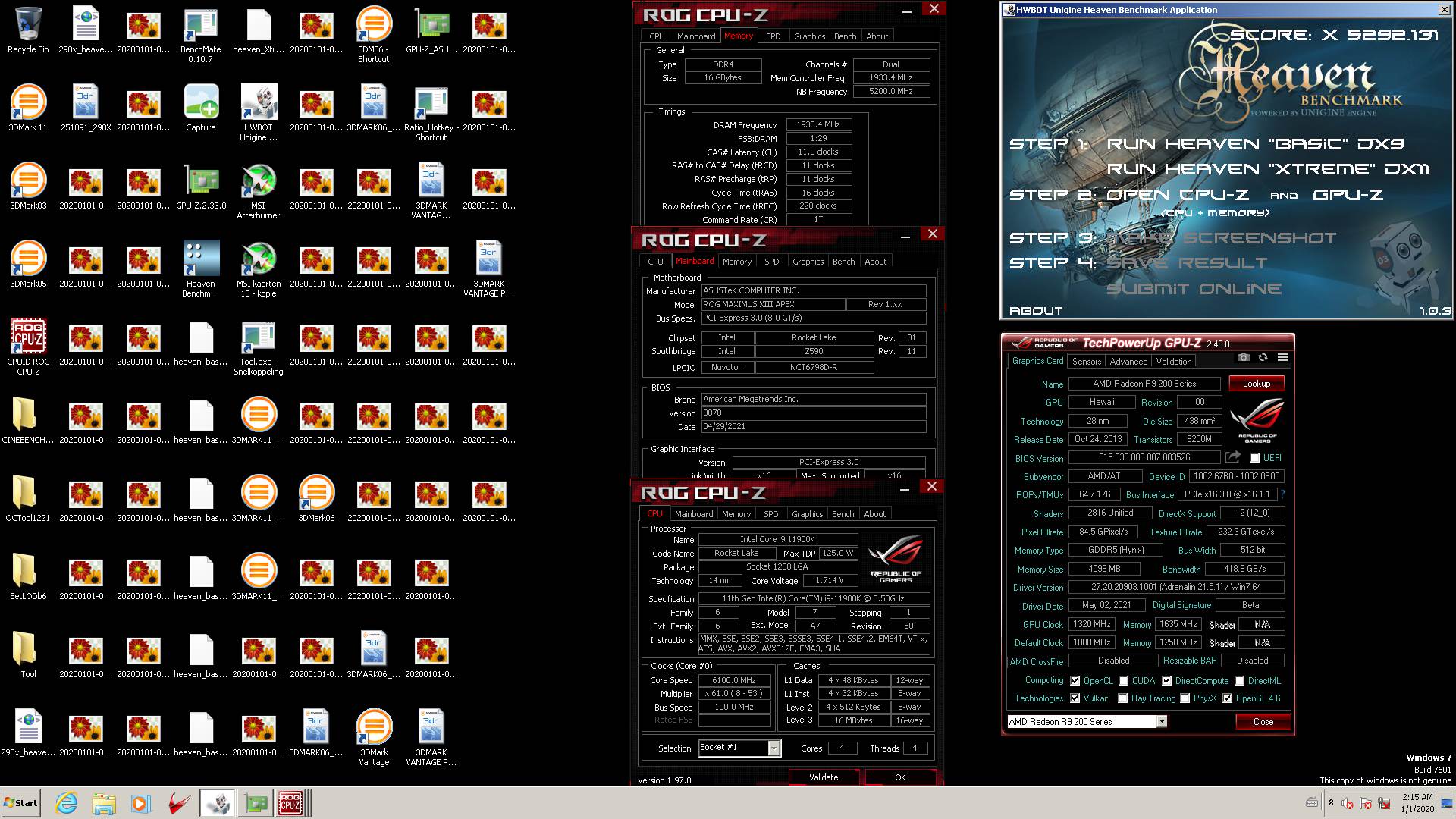The image size is (1456, 819).
Task: Open Windows Media Player from taskbar
Action: pyautogui.click(x=140, y=803)
